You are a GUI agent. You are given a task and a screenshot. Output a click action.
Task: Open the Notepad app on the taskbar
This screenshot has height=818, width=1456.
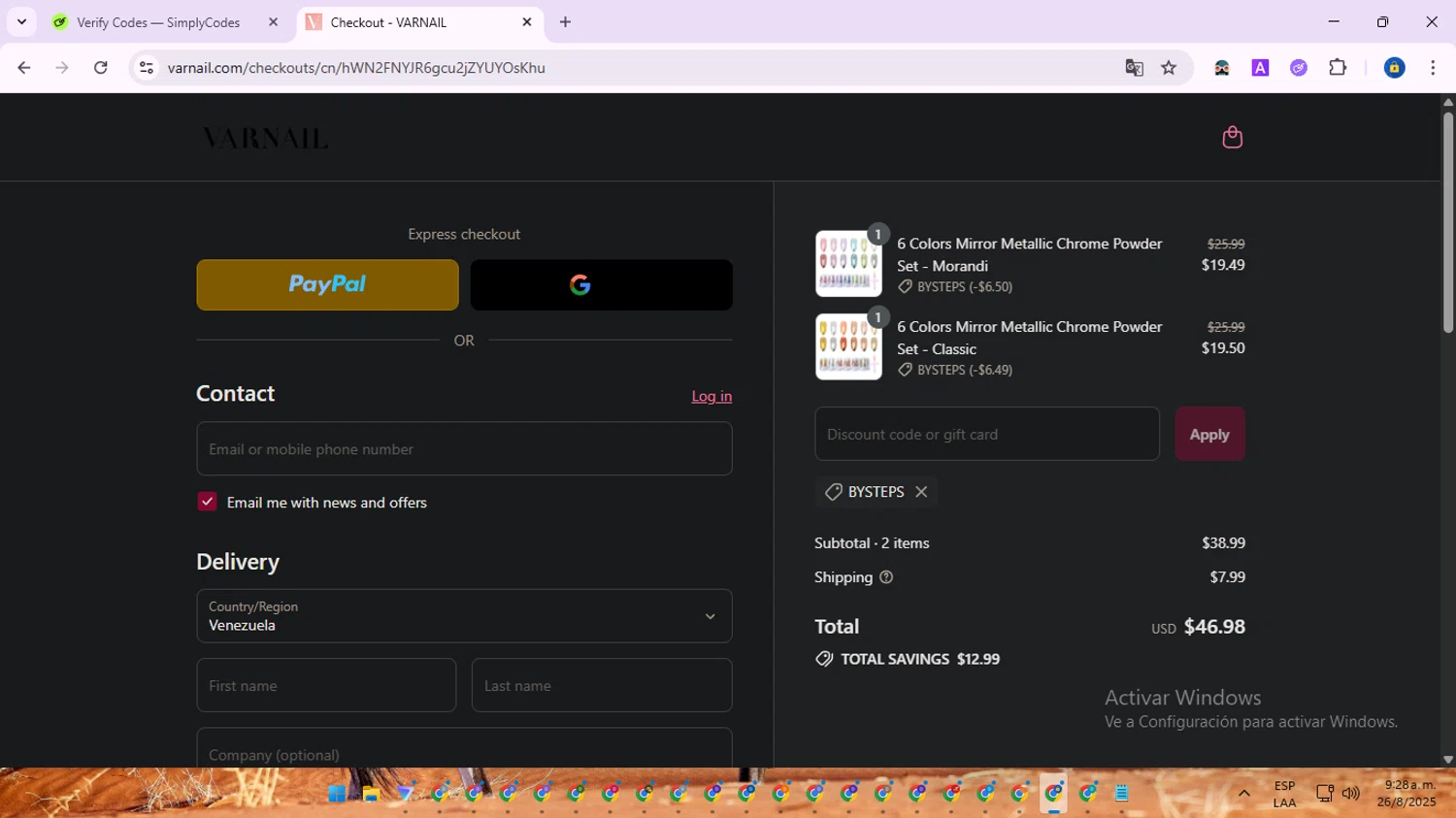1122,793
